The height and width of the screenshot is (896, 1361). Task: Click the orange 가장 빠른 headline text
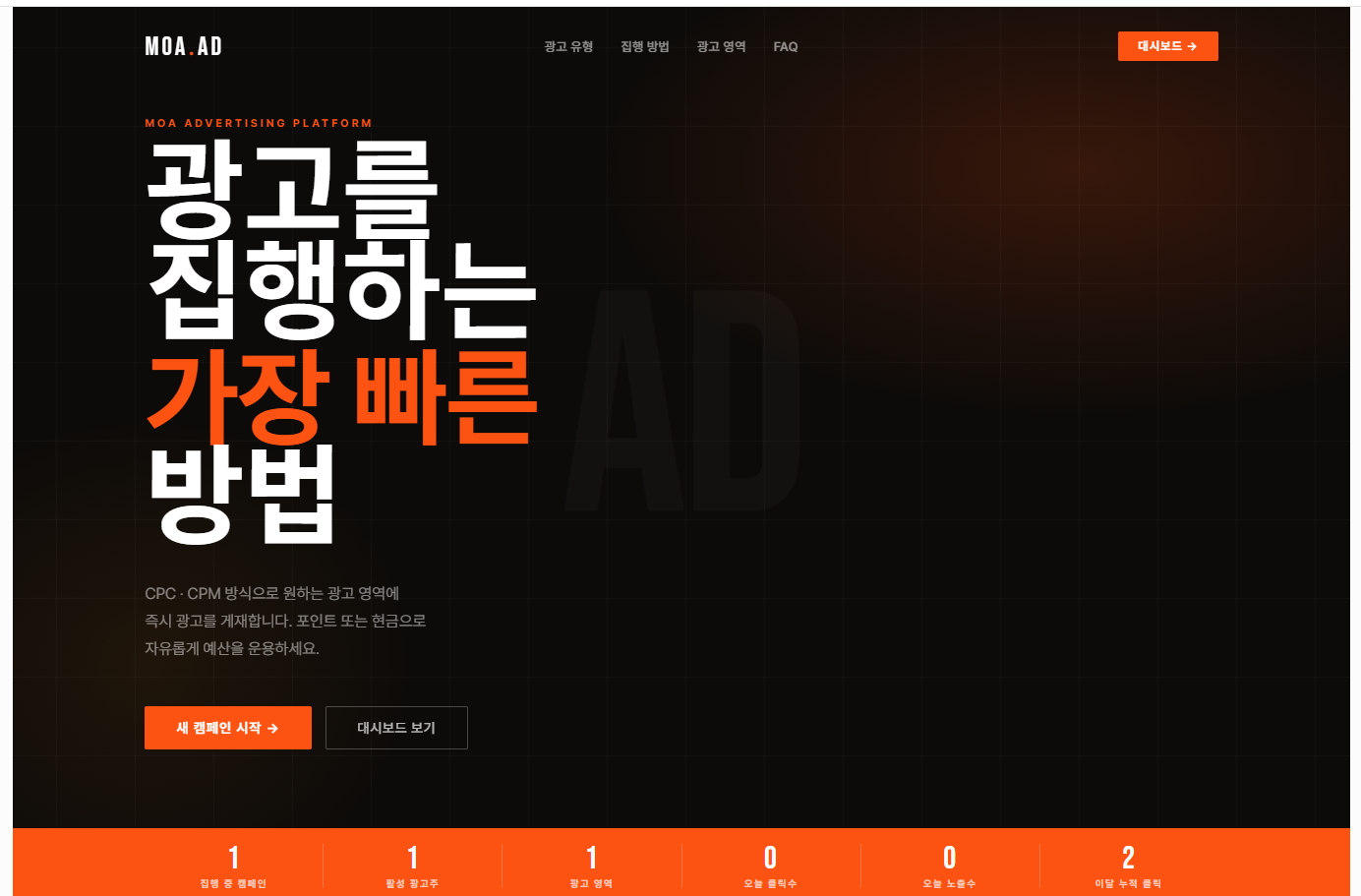pos(341,396)
